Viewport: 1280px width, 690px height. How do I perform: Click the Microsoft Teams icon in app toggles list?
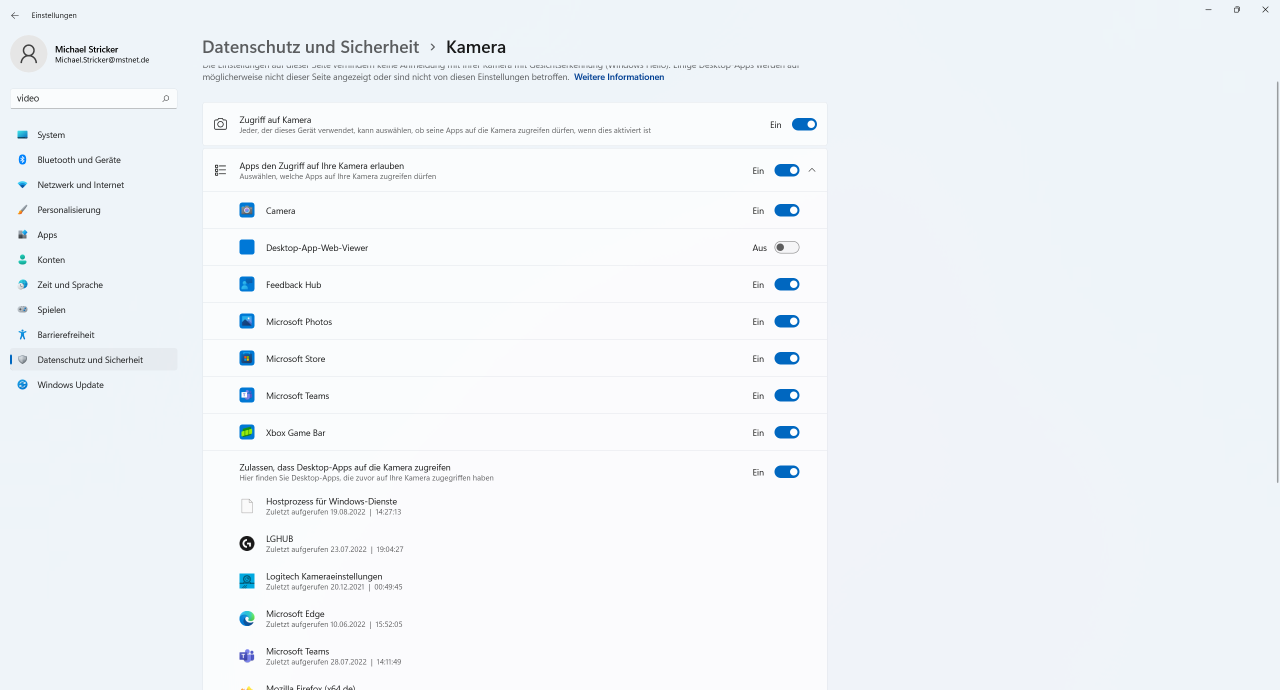pyautogui.click(x=247, y=396)
